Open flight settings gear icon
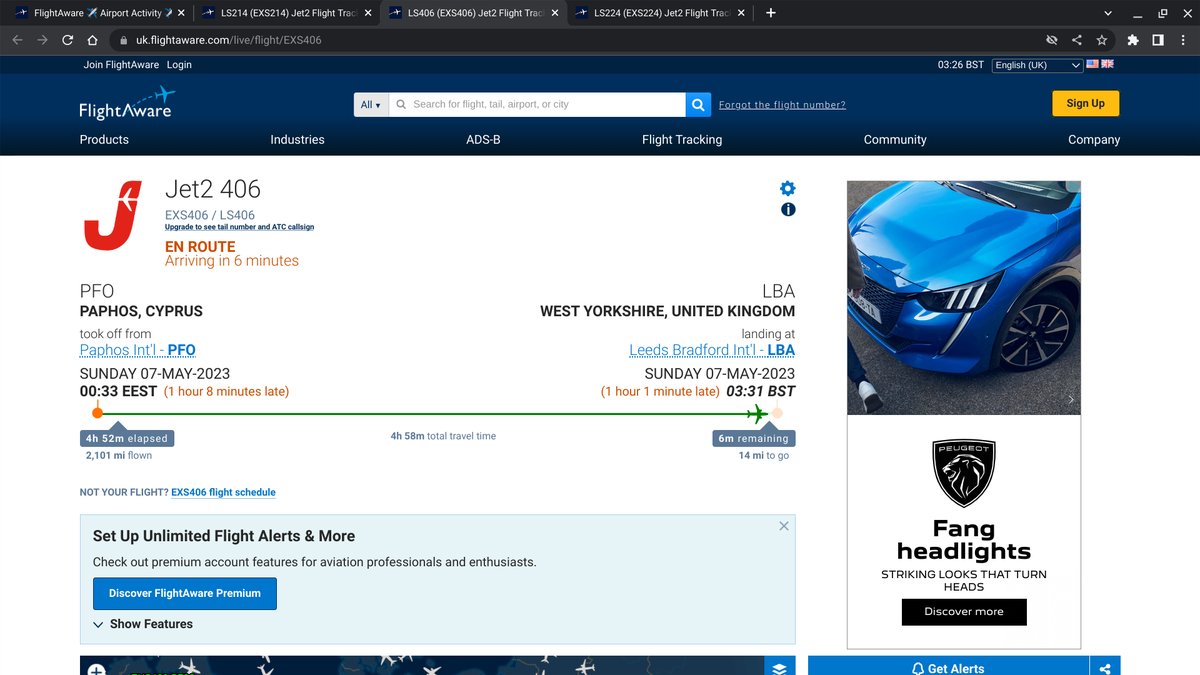 [x=788, y=188]
